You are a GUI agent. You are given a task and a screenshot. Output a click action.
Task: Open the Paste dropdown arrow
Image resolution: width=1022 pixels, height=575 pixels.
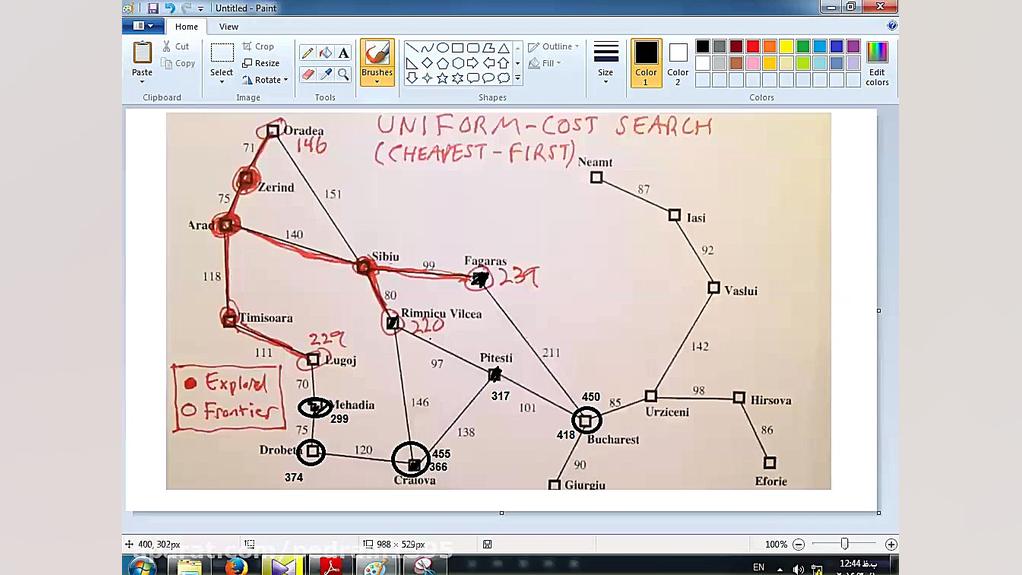[x=142, y=81]
